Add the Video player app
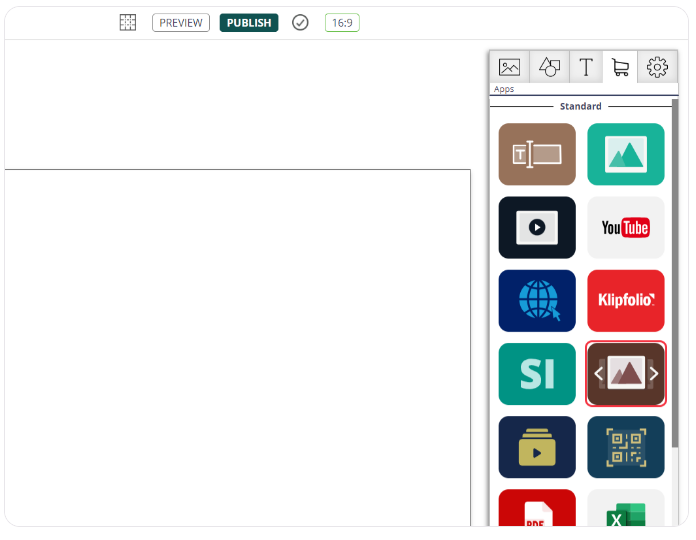 [537, 228]
